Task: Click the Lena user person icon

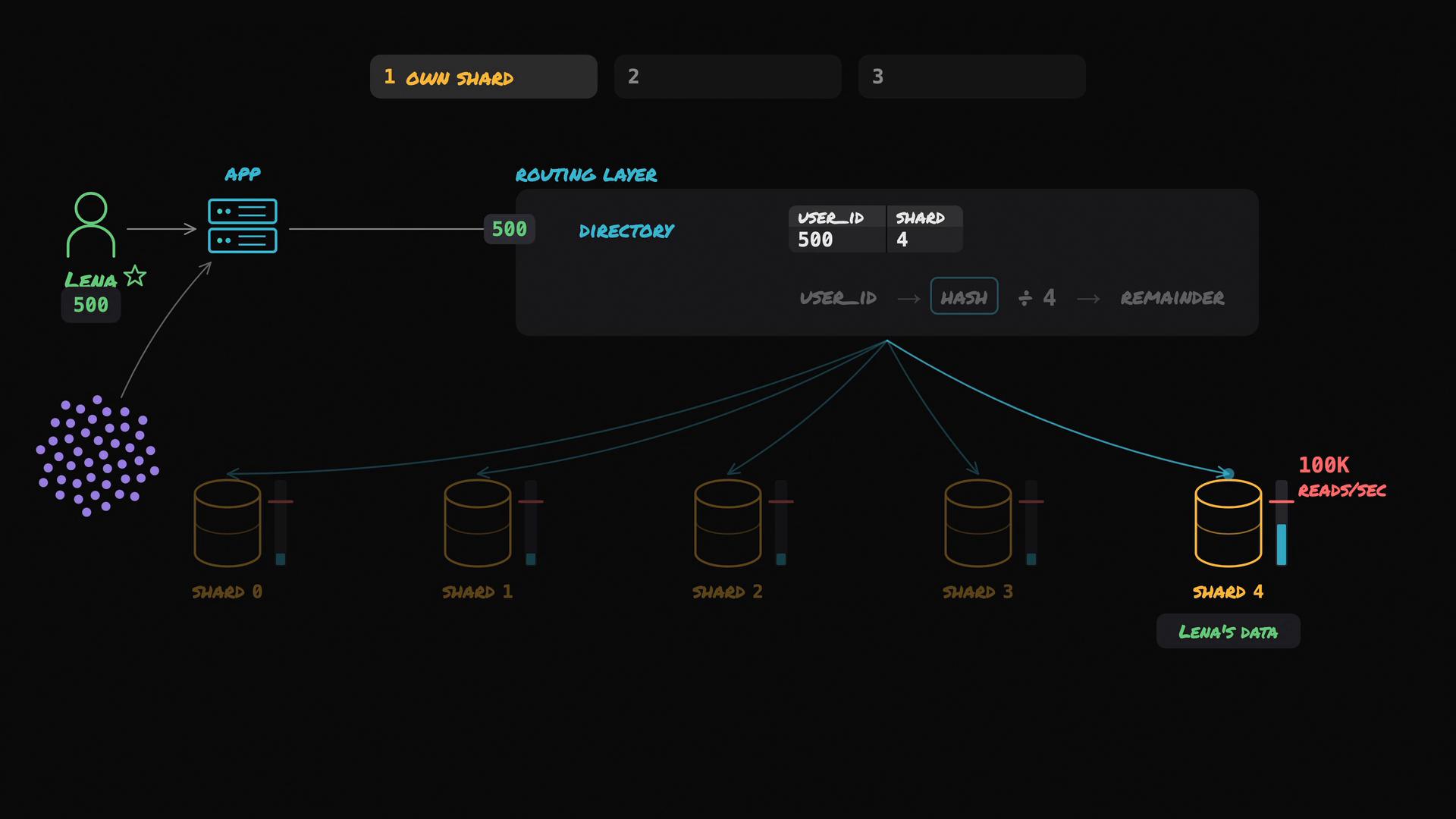Action: [x=91, y=225]
